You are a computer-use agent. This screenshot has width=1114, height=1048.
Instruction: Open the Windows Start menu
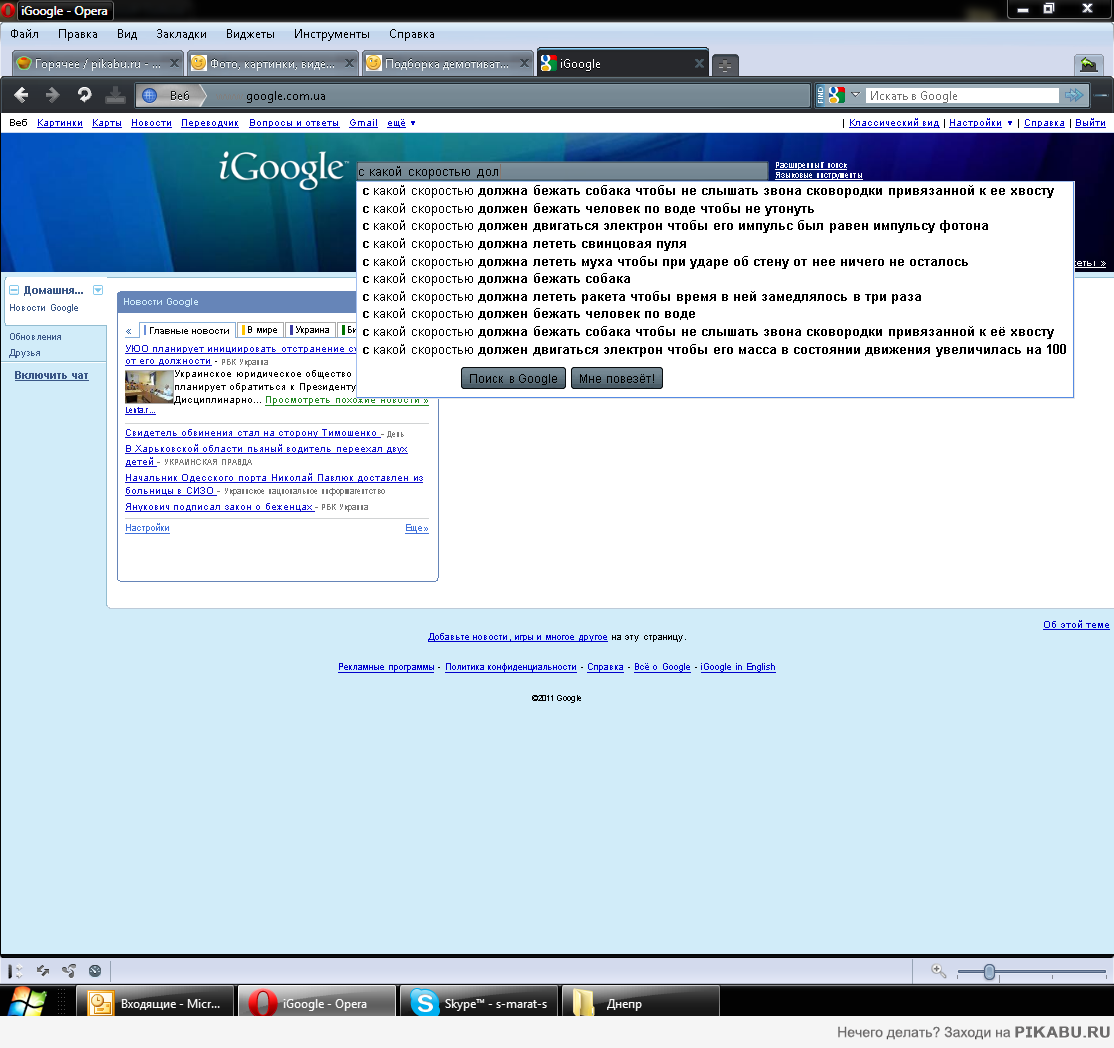[x=27, y=1003]
